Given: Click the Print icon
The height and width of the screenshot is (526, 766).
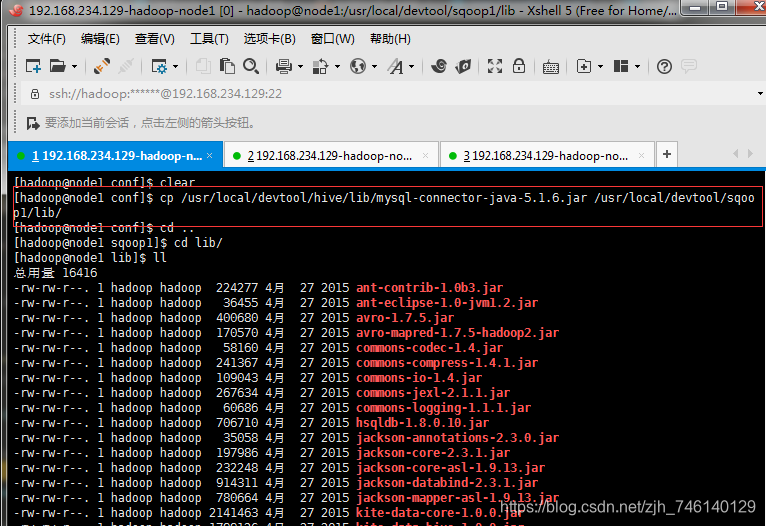Looking at the screenshot, I should (283, 66).
